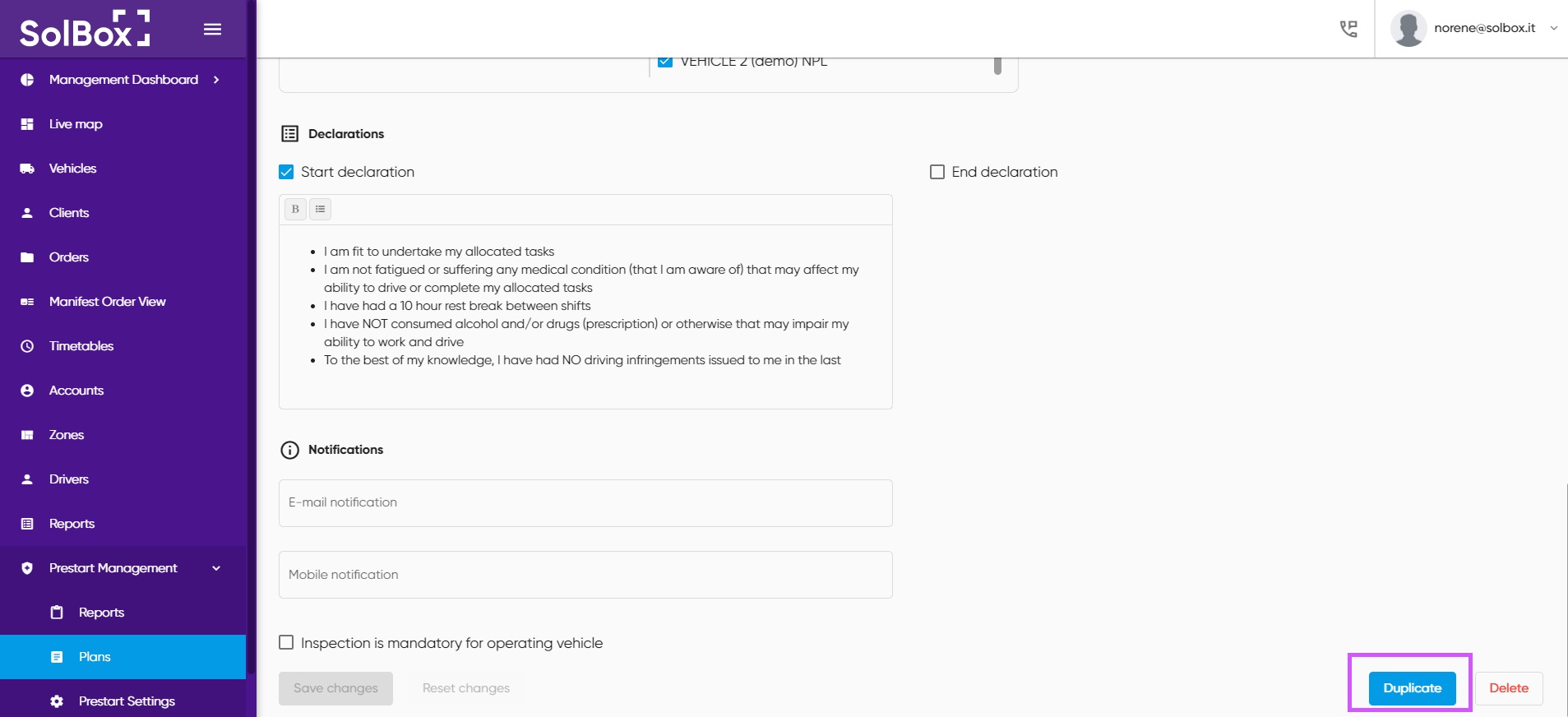
Task: Click 'I have had a 10 hour rest break' line
Action: click(x=457, y=306)
